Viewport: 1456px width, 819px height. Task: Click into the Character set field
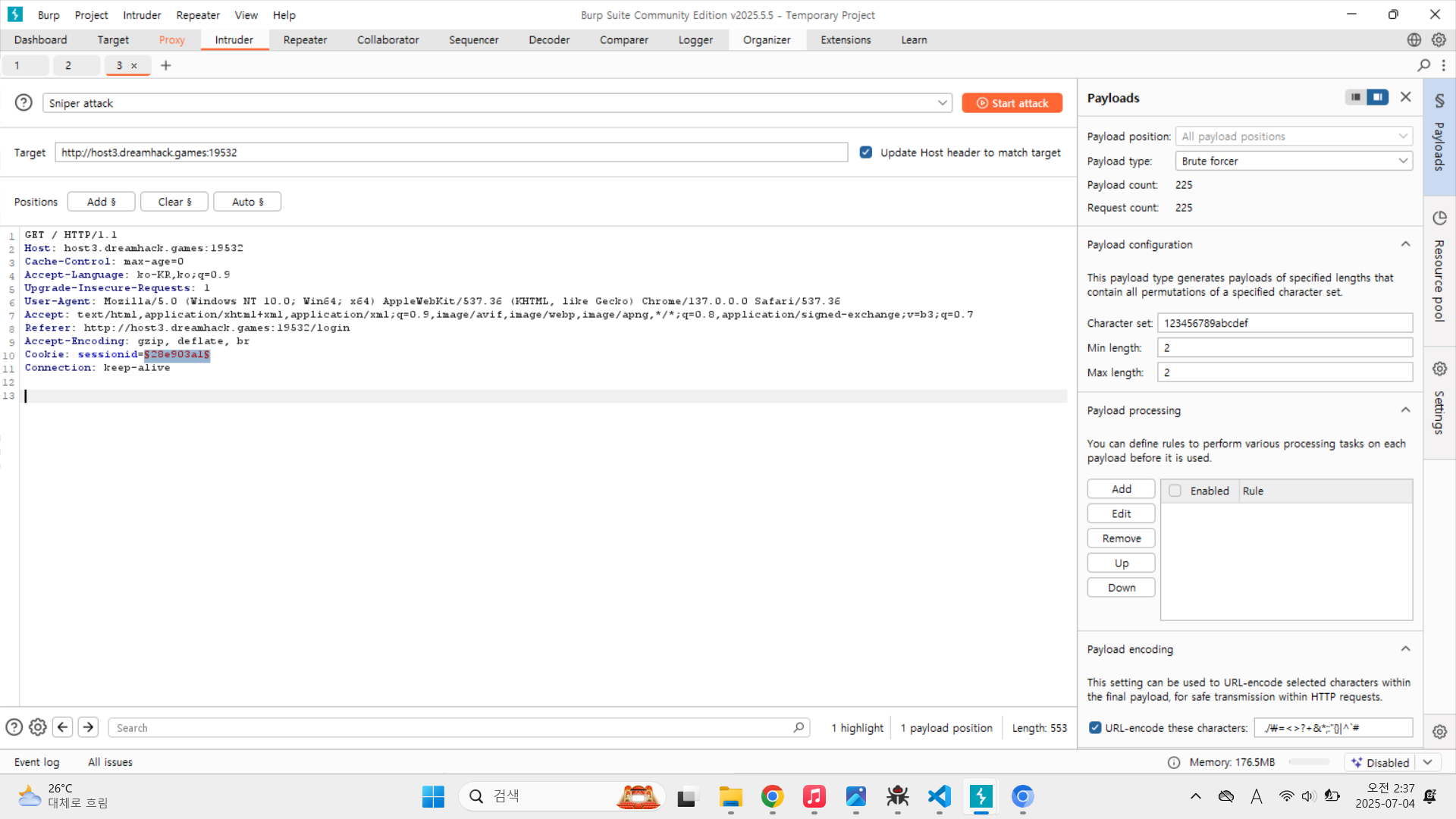tap(1284, 323)
